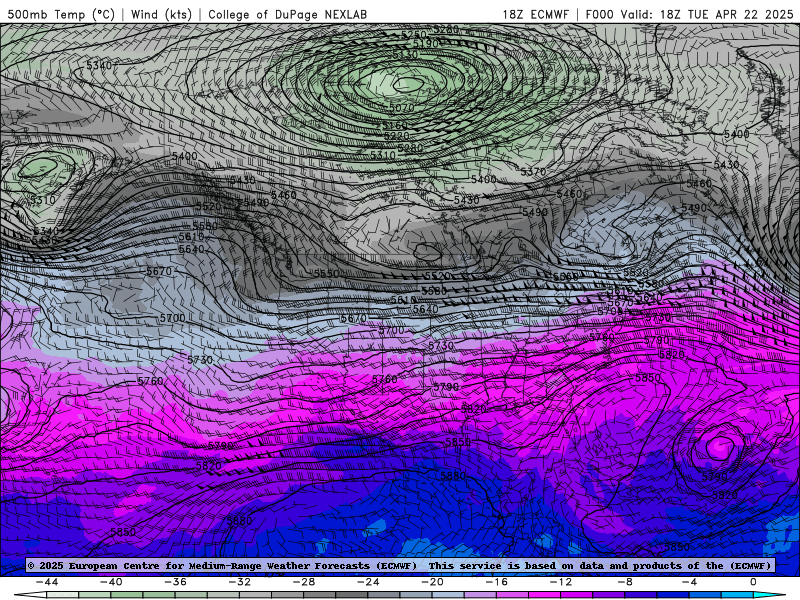This screenshot has width=800, height=600.
Task: Click the -8 color scale label
Action: [x=626, y=582]
